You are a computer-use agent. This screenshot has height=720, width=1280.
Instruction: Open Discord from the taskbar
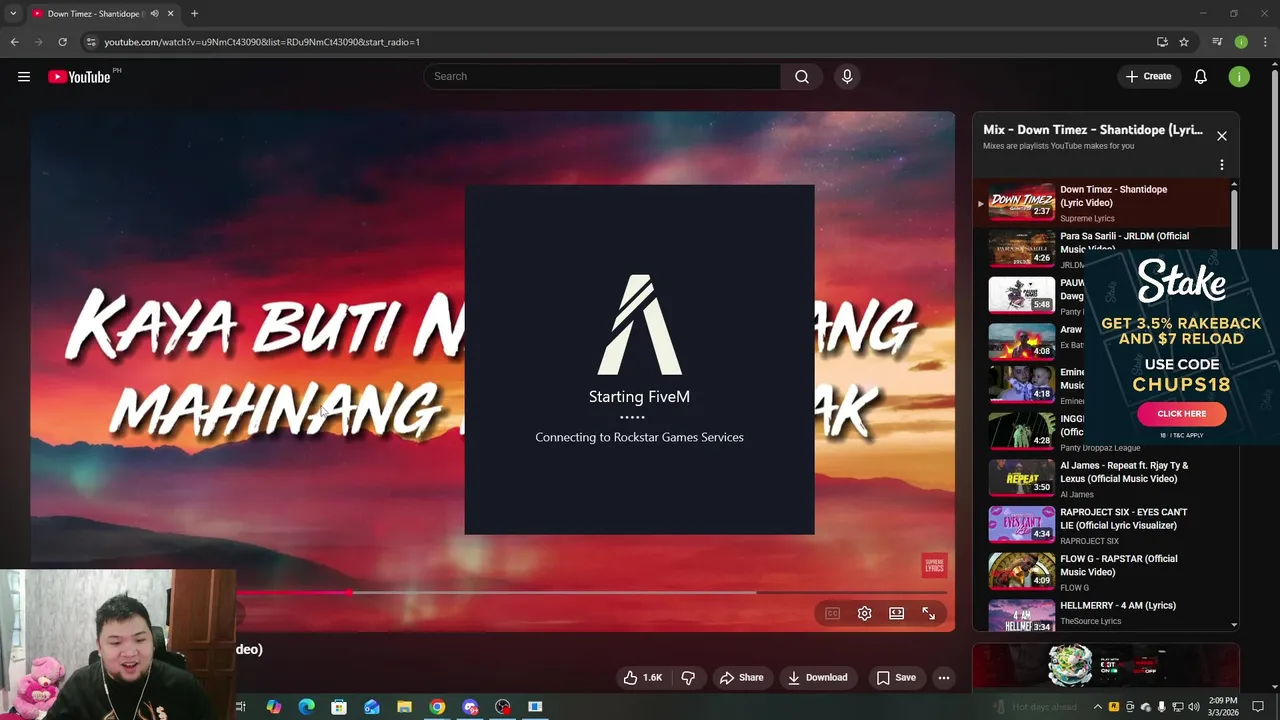tap(470, 707)
